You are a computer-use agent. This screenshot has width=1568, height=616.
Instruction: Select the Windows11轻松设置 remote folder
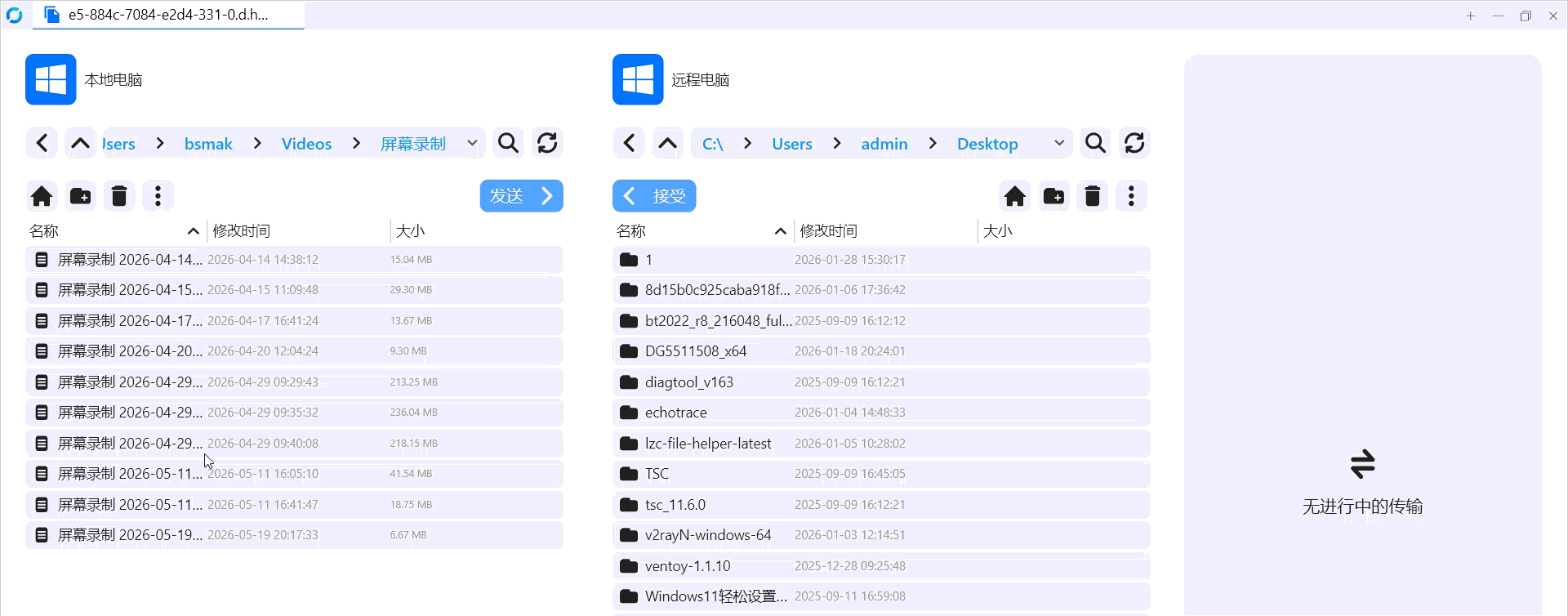881,596
